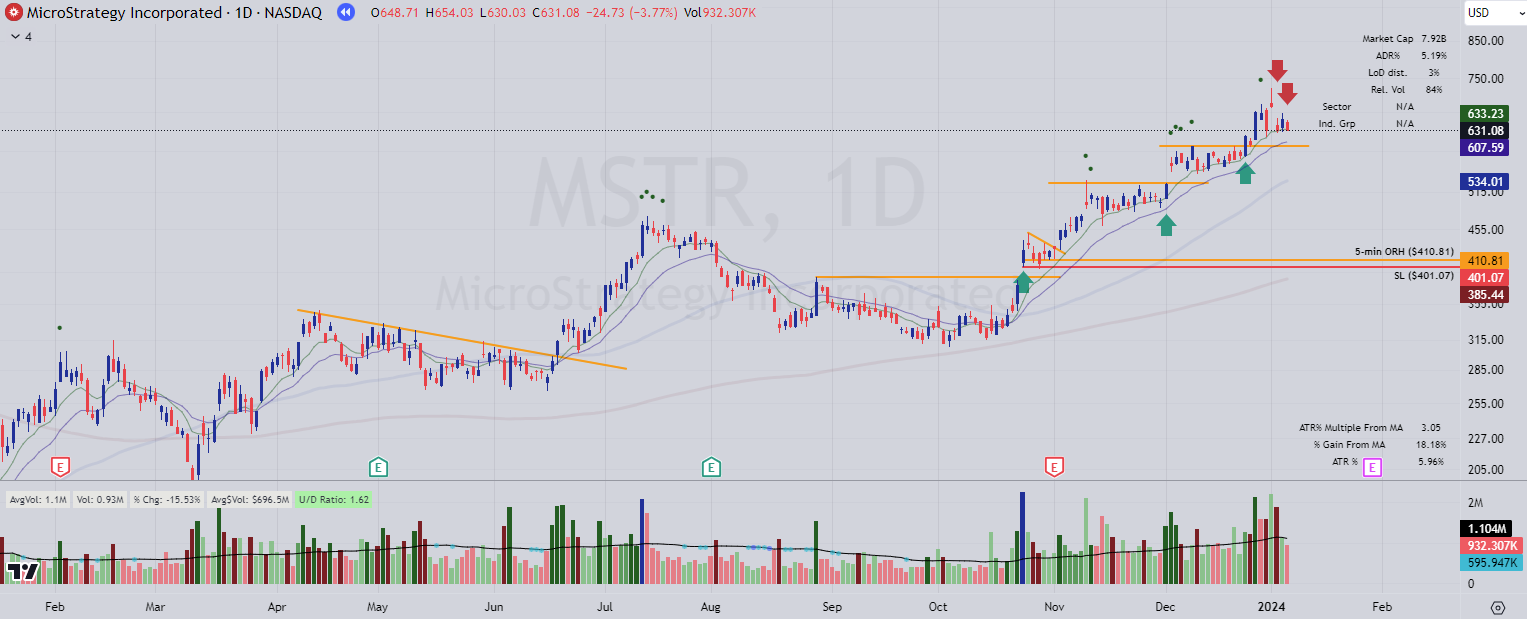
Task: Click the Avg$Vol: $696.5M label
Action: [252, 499]
